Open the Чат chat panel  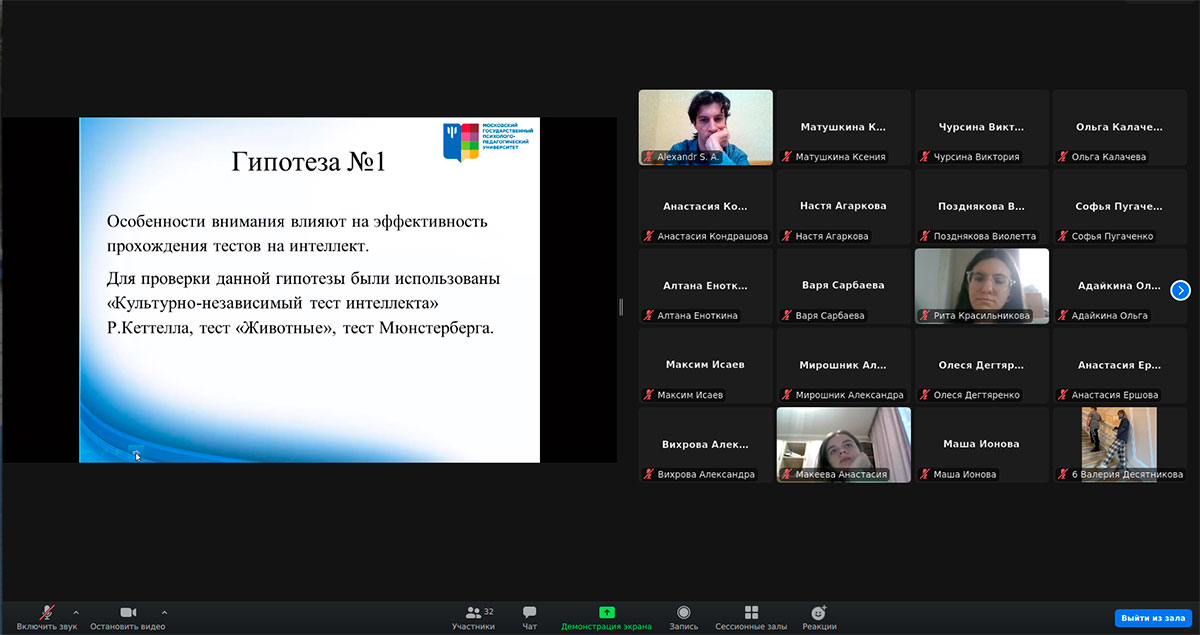529,617
